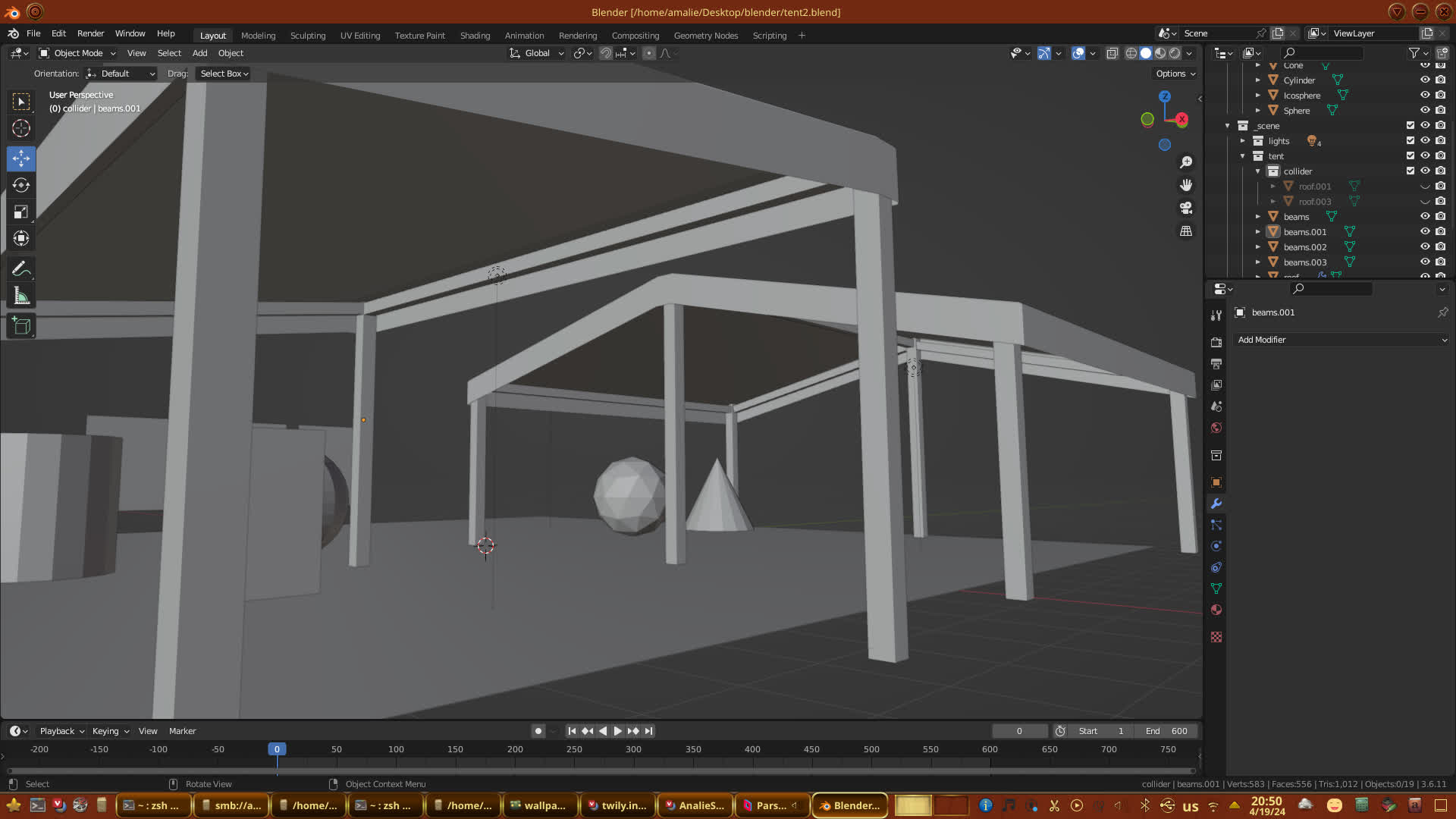Open the Drag Select Box dropdown
Screen dimensions: 1456x819
click(x=224, y=74)
